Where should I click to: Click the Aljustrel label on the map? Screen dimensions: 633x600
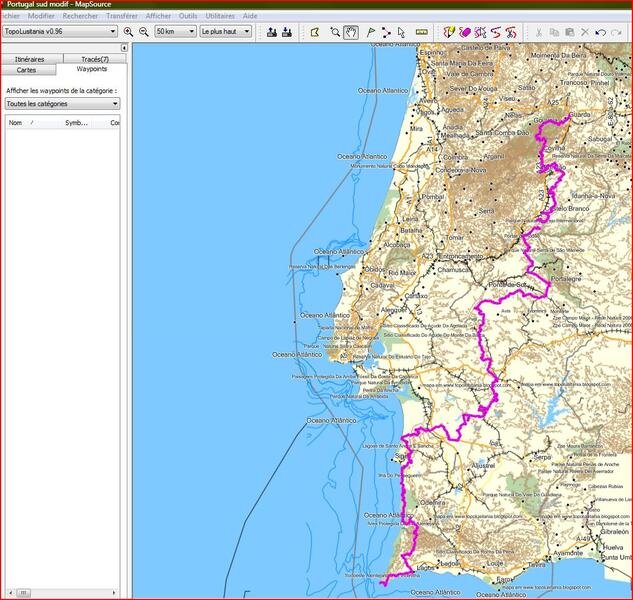(x=483, y=466)
